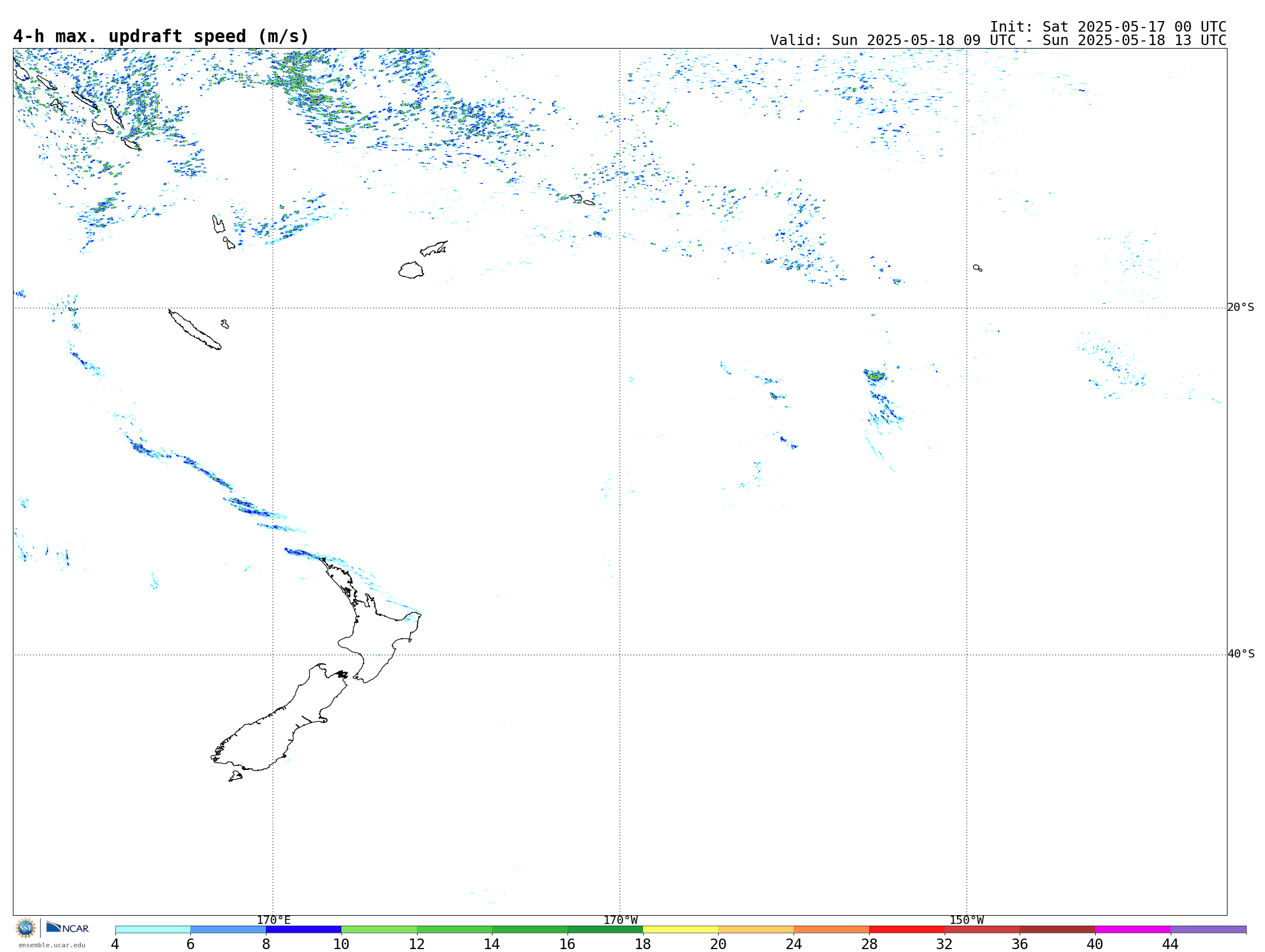Pick the purple above-44 m/s swatch
The width and height of the screenshot is (1265, 952).
tap(1209, 930)
